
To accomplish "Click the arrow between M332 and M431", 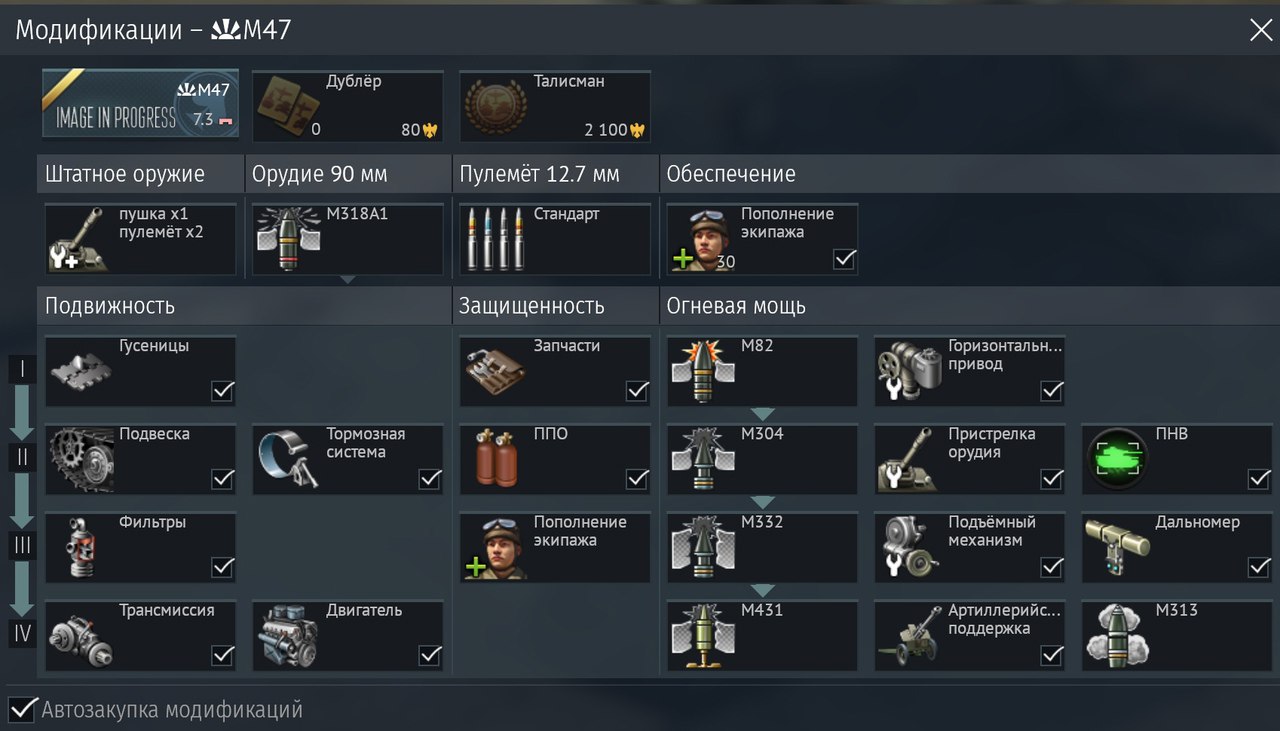I will (x=763, y=590).
